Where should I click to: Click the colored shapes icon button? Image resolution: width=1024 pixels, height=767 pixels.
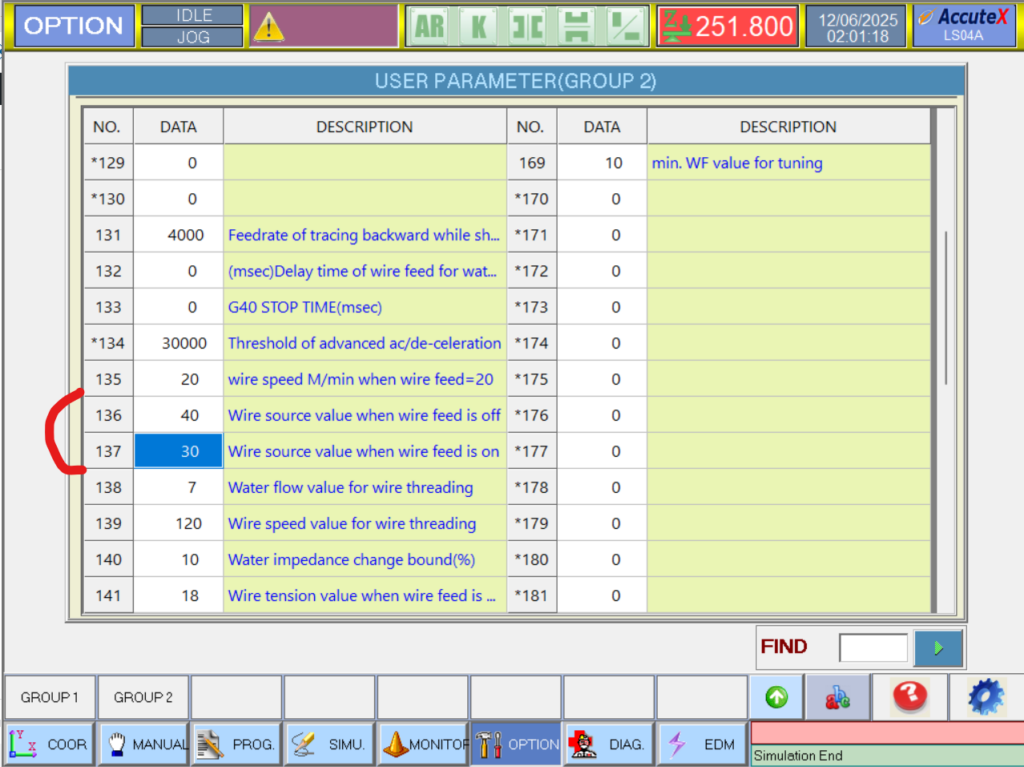coord(837,697)
